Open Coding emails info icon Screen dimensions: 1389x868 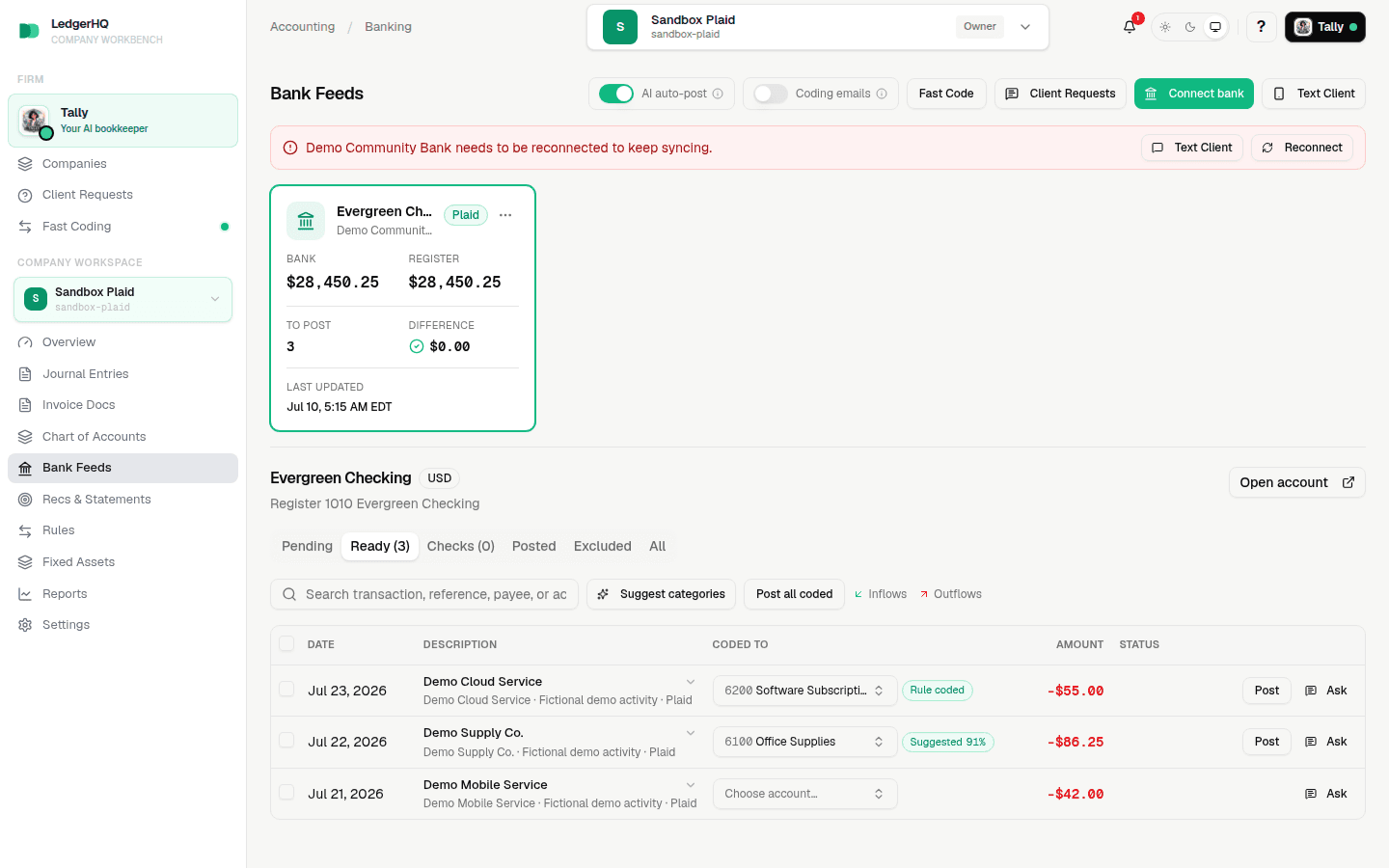882,94
